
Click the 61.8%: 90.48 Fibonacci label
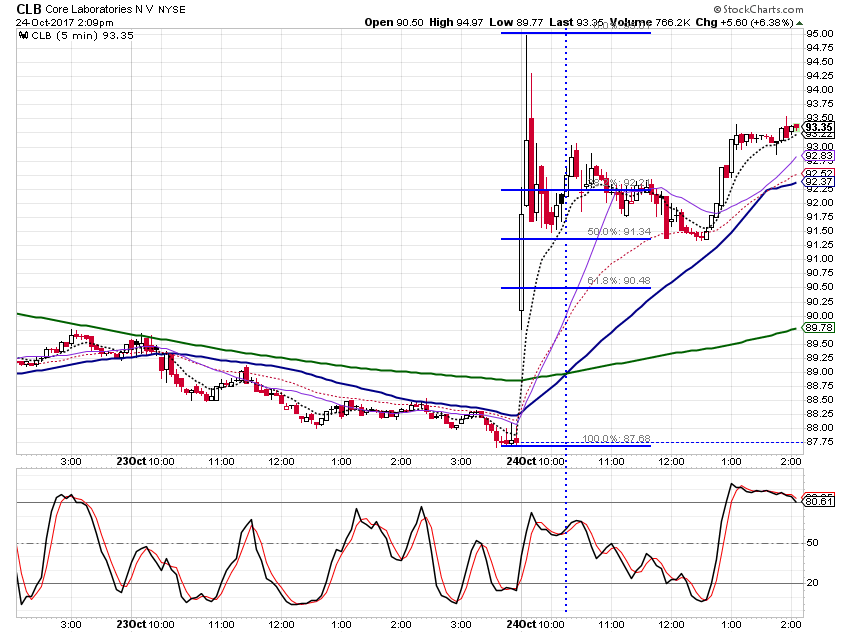(x=619, y=281)
